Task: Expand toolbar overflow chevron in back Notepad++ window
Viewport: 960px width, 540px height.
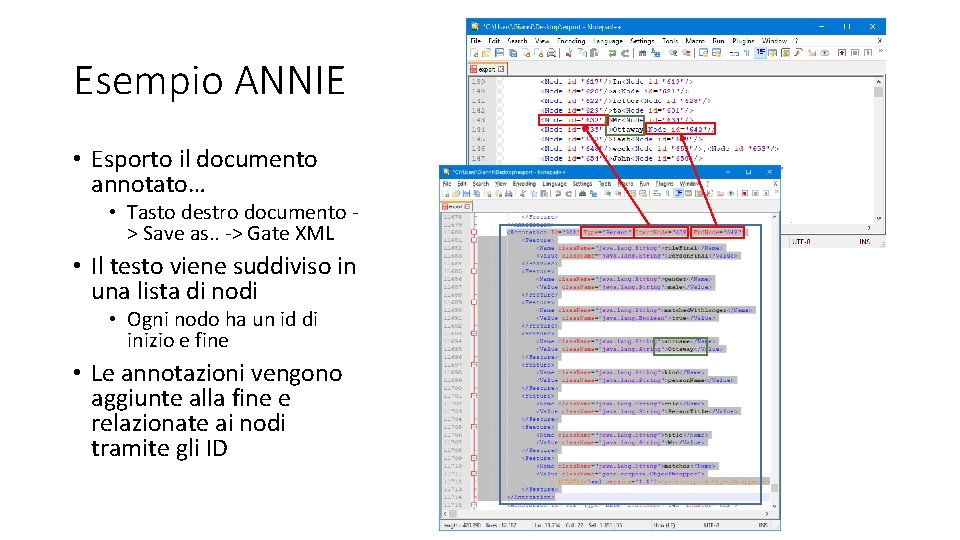Action: pyautogui.click(x=881, y=51)
